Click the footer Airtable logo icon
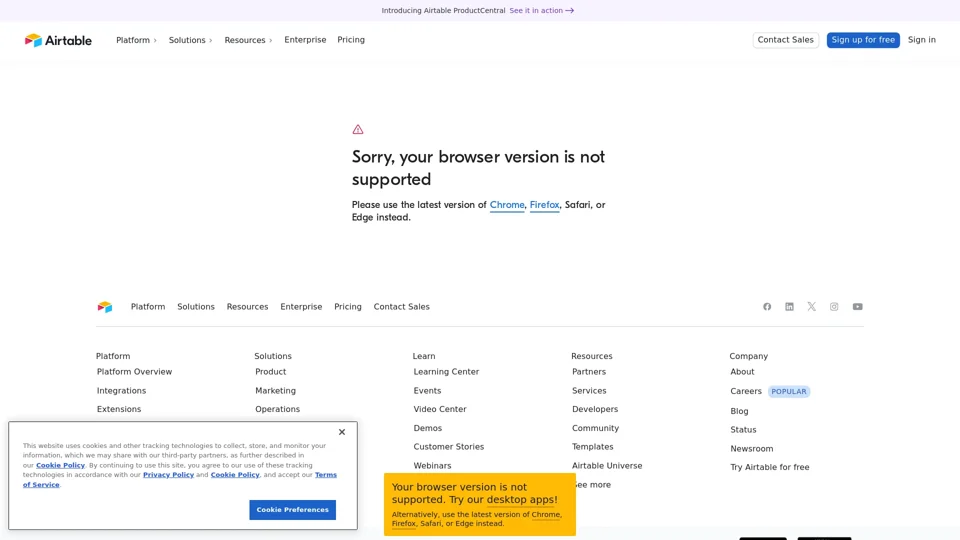The width and height of the screenshot is (960, 540). point(105,307)
